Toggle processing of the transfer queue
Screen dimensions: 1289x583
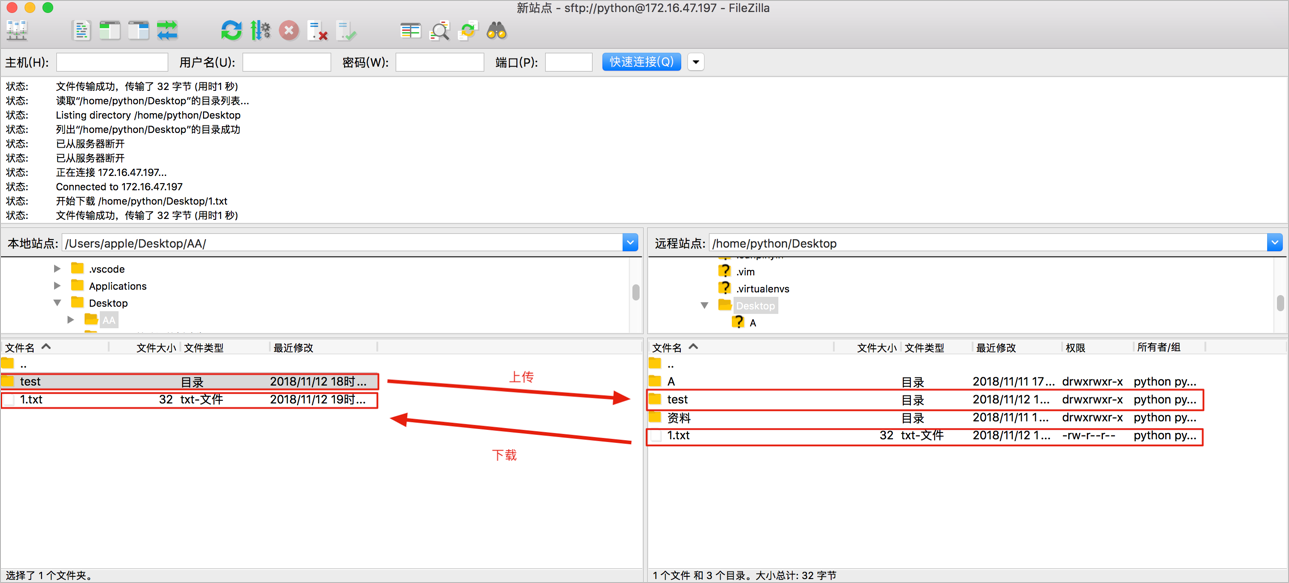261,30
